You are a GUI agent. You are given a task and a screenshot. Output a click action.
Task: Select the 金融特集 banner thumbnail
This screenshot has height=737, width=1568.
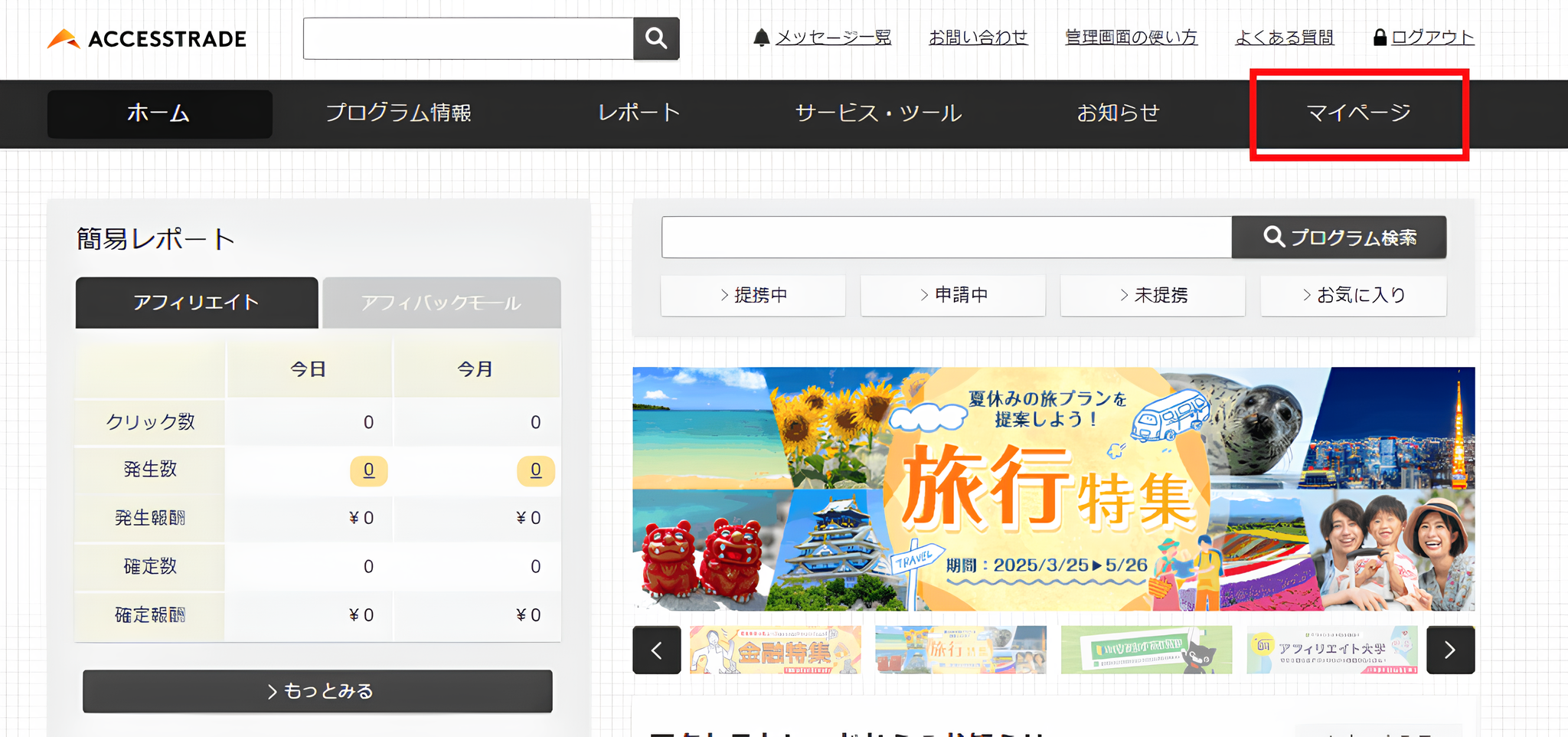point(775,650)
